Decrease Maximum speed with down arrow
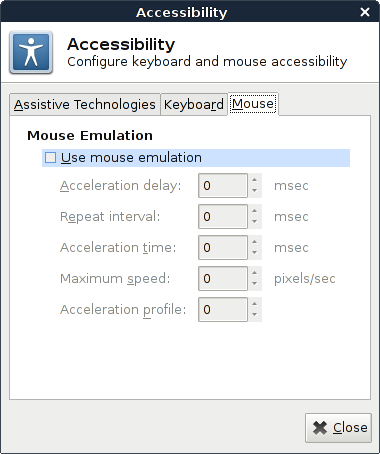Screen dimensions: 380x454 pyautogui.click(x=255, y=284)
